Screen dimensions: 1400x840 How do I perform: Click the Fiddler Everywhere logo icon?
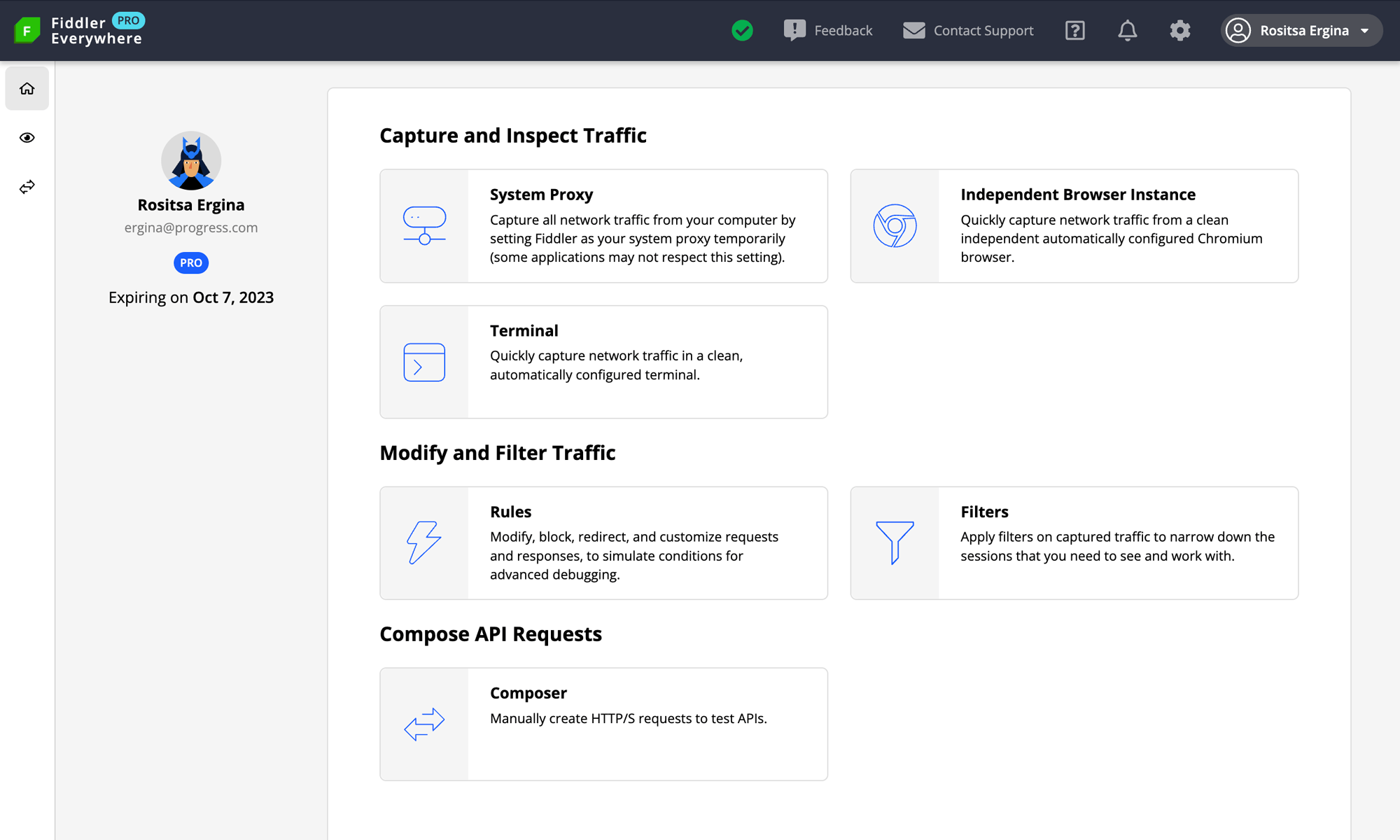click(27, 30)
